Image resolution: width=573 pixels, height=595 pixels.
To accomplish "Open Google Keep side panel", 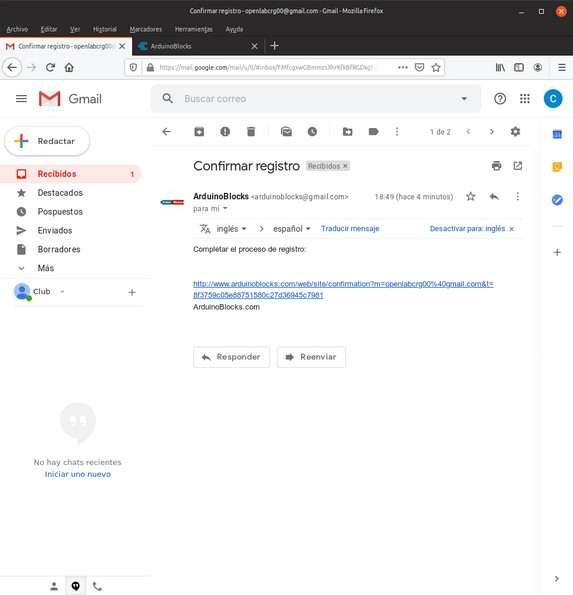I will coord(557,167).
